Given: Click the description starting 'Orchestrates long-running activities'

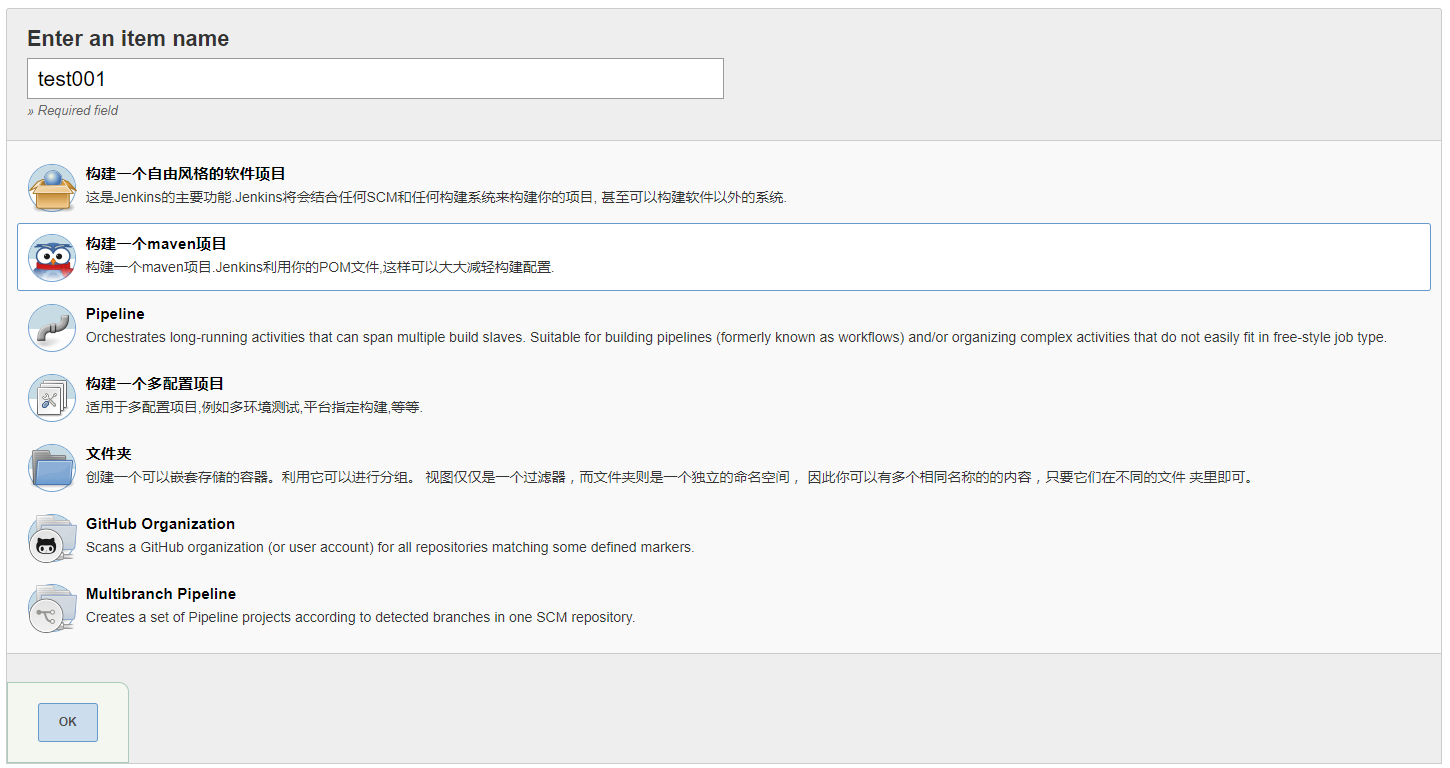Looking at the screenshot, I should click(x=736, y=337).
